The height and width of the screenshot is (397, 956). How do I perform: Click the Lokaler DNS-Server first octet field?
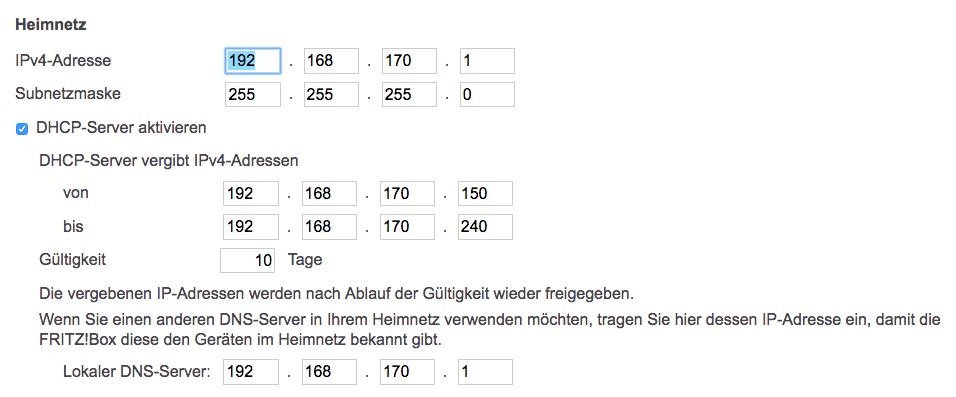click(x=251, y=372)
